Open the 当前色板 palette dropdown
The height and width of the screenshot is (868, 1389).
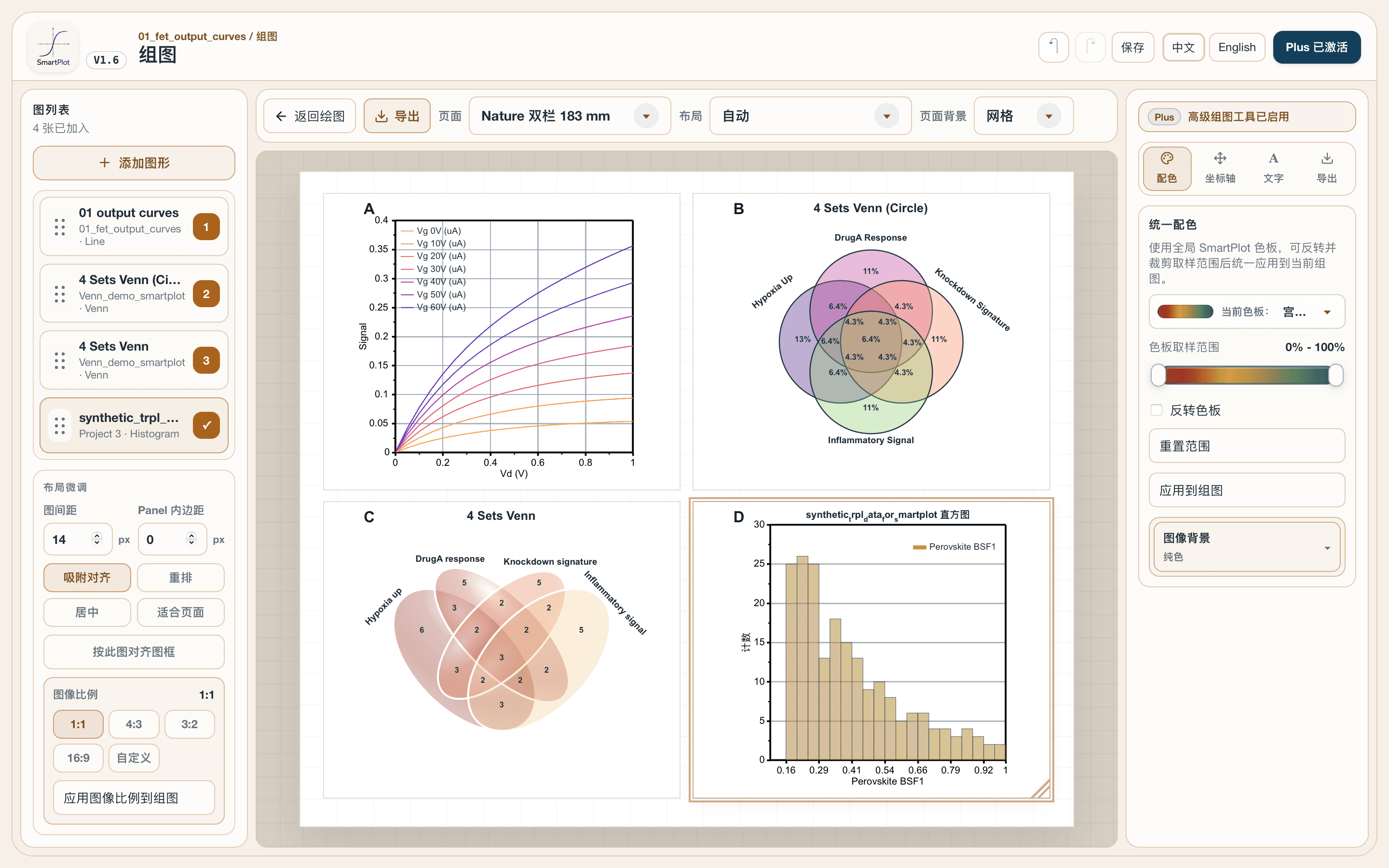click(x=1247, y=312)
